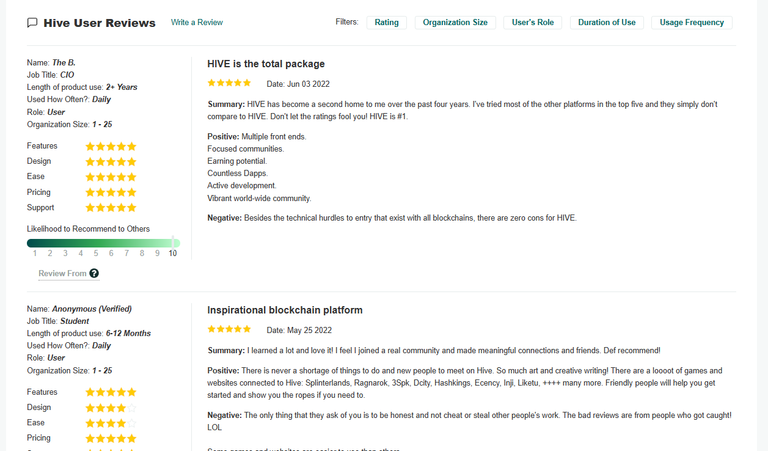Open the User's Role filter
The image size is (768, 451).
pyautogui.click(x=532, y=23)
